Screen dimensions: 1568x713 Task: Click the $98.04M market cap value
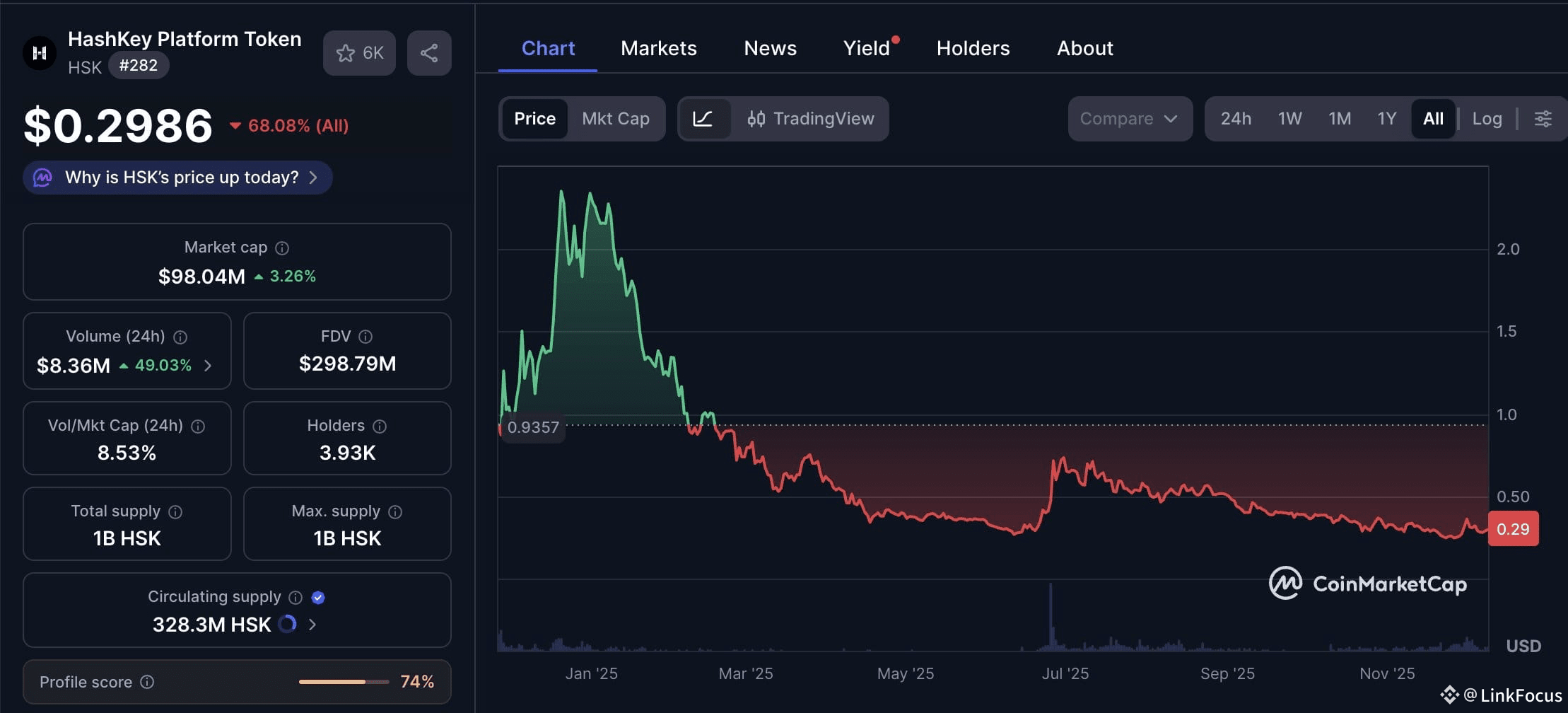tap(201, 277)
